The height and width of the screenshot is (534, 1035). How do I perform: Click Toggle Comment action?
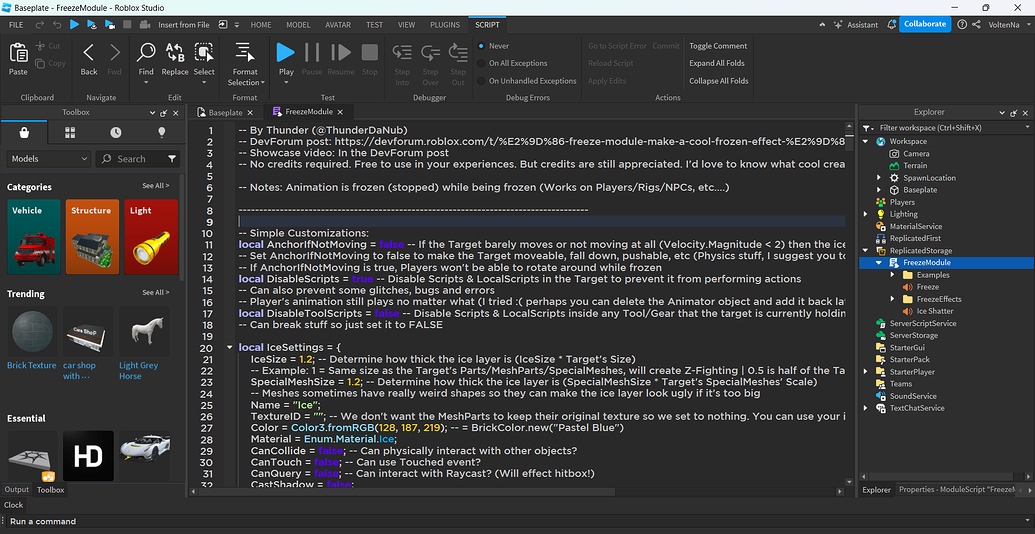pyautogui.click(x=718, y=46)
